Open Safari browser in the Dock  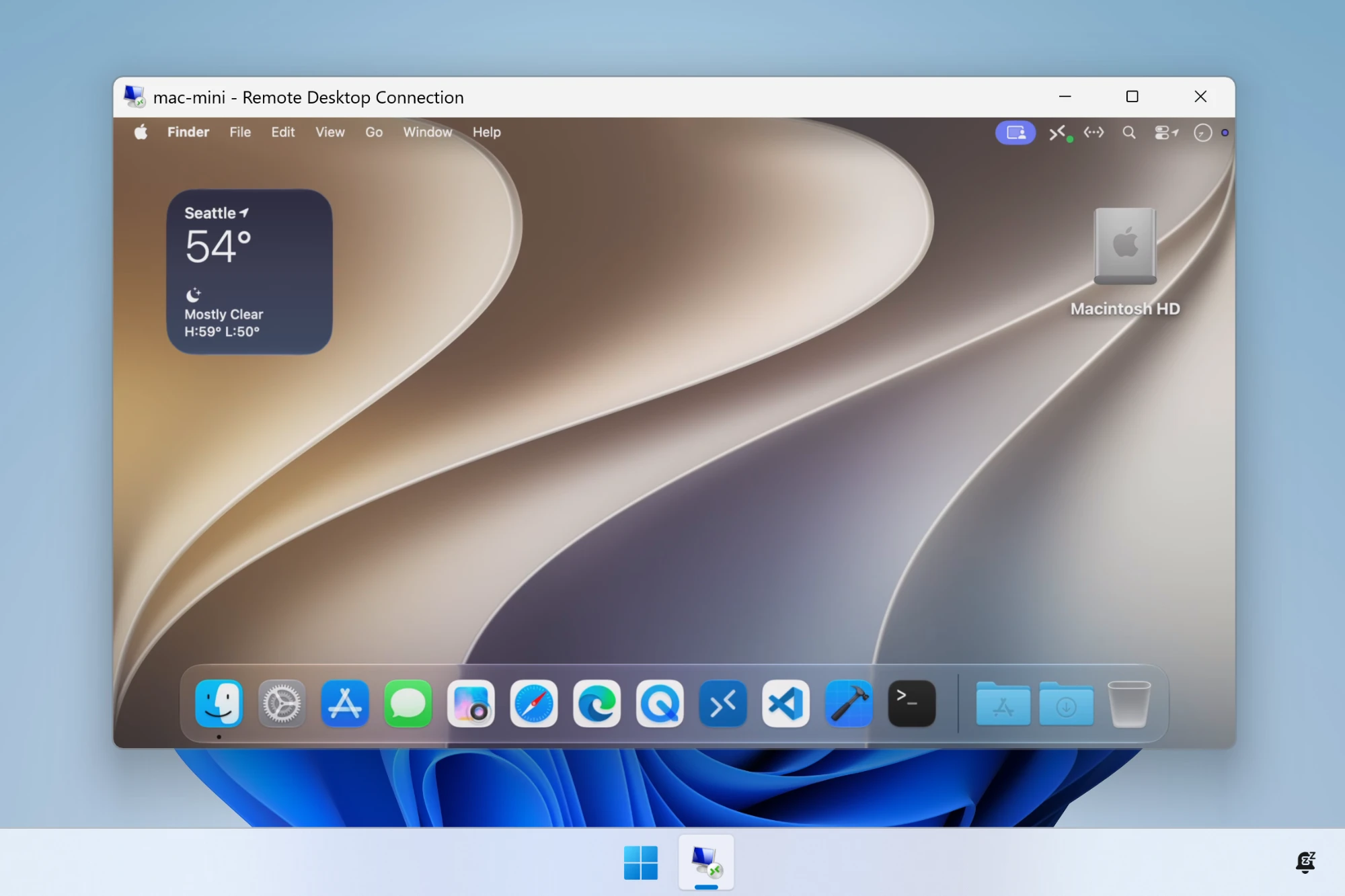(x=534, y=704)
